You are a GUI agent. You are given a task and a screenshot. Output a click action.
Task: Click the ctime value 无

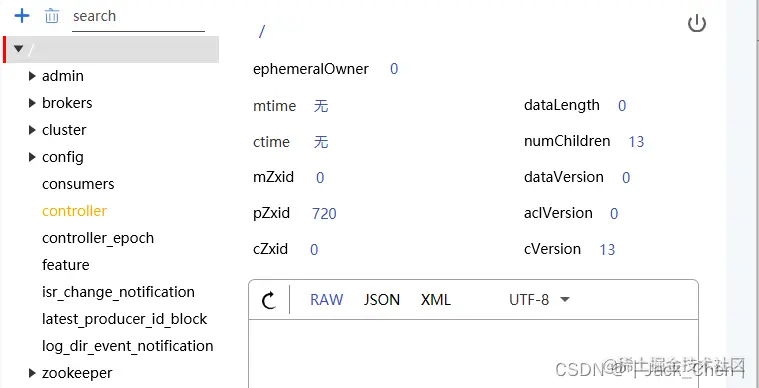point(321,142)
